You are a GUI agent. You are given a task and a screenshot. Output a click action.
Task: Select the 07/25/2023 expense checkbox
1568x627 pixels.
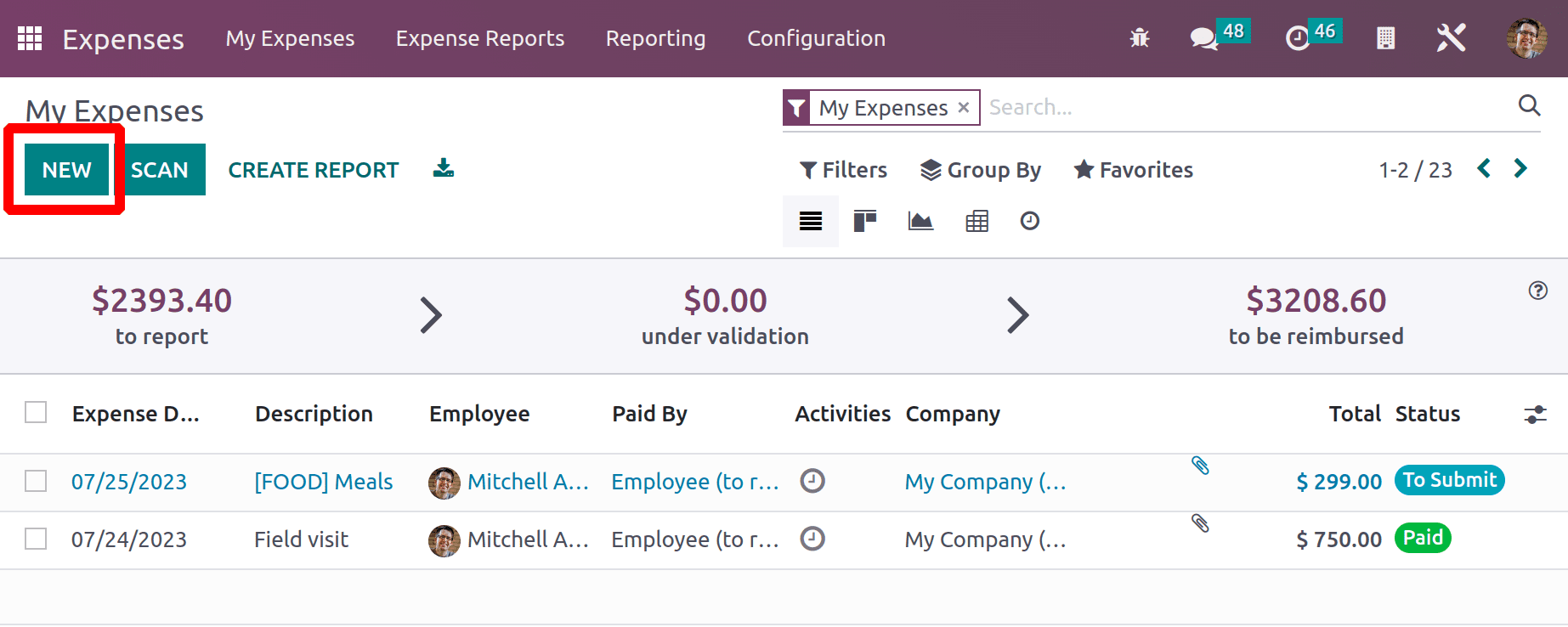click(36, 481)
